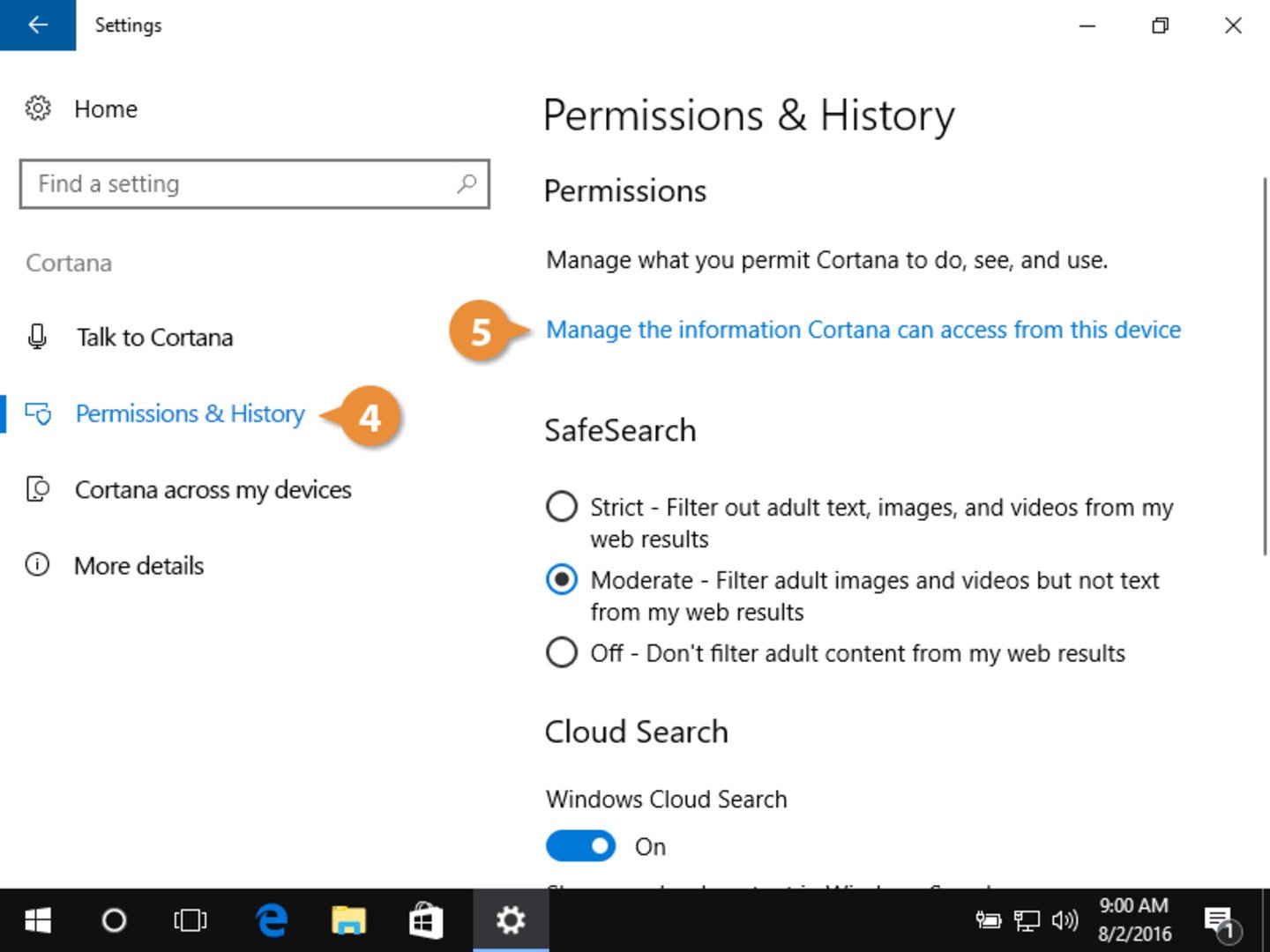Click the More details info icon

pos(37,564)
